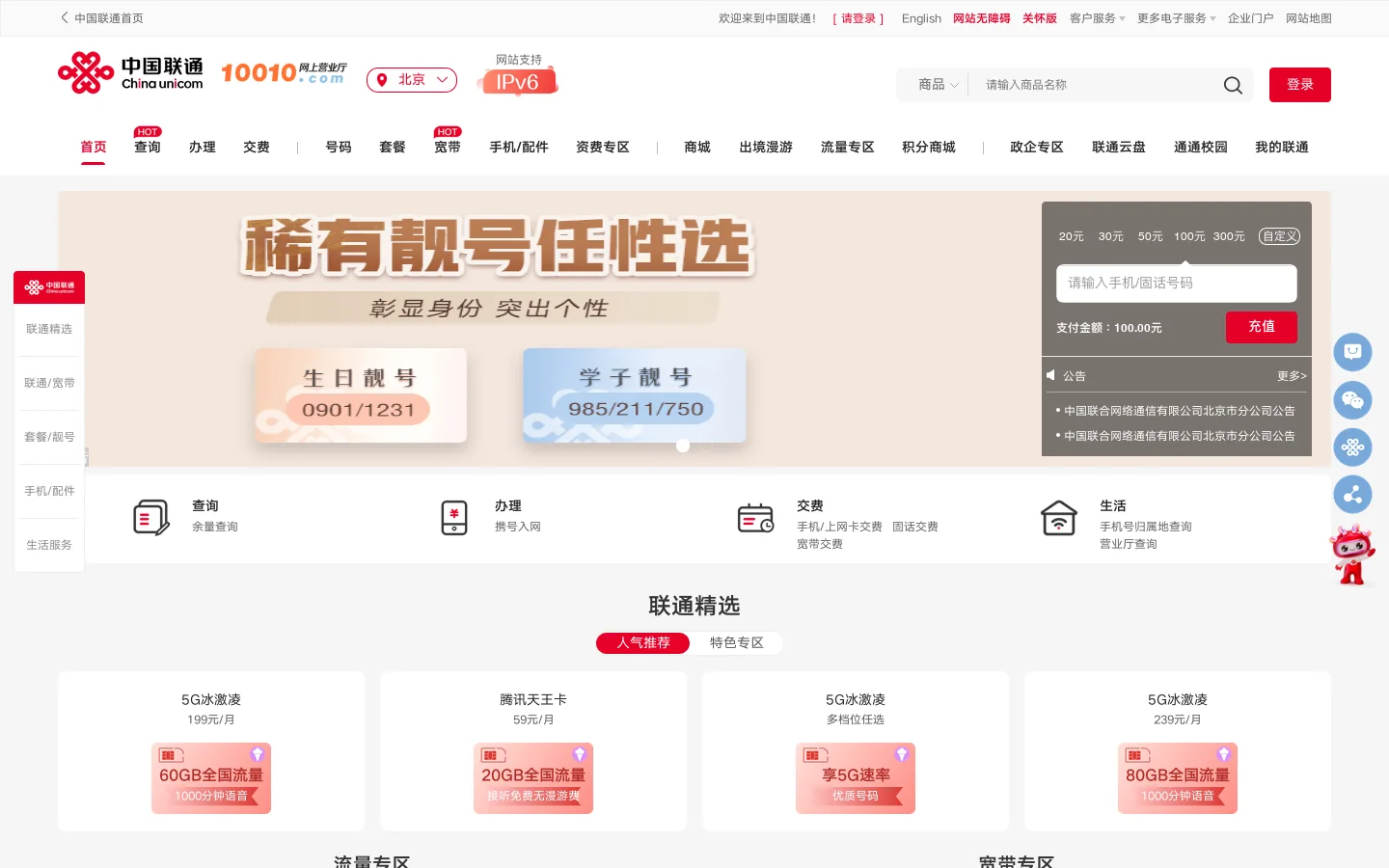Click the IPv6 support badge
This screenshot has width=1389, height=868.
tap(519, 74)
